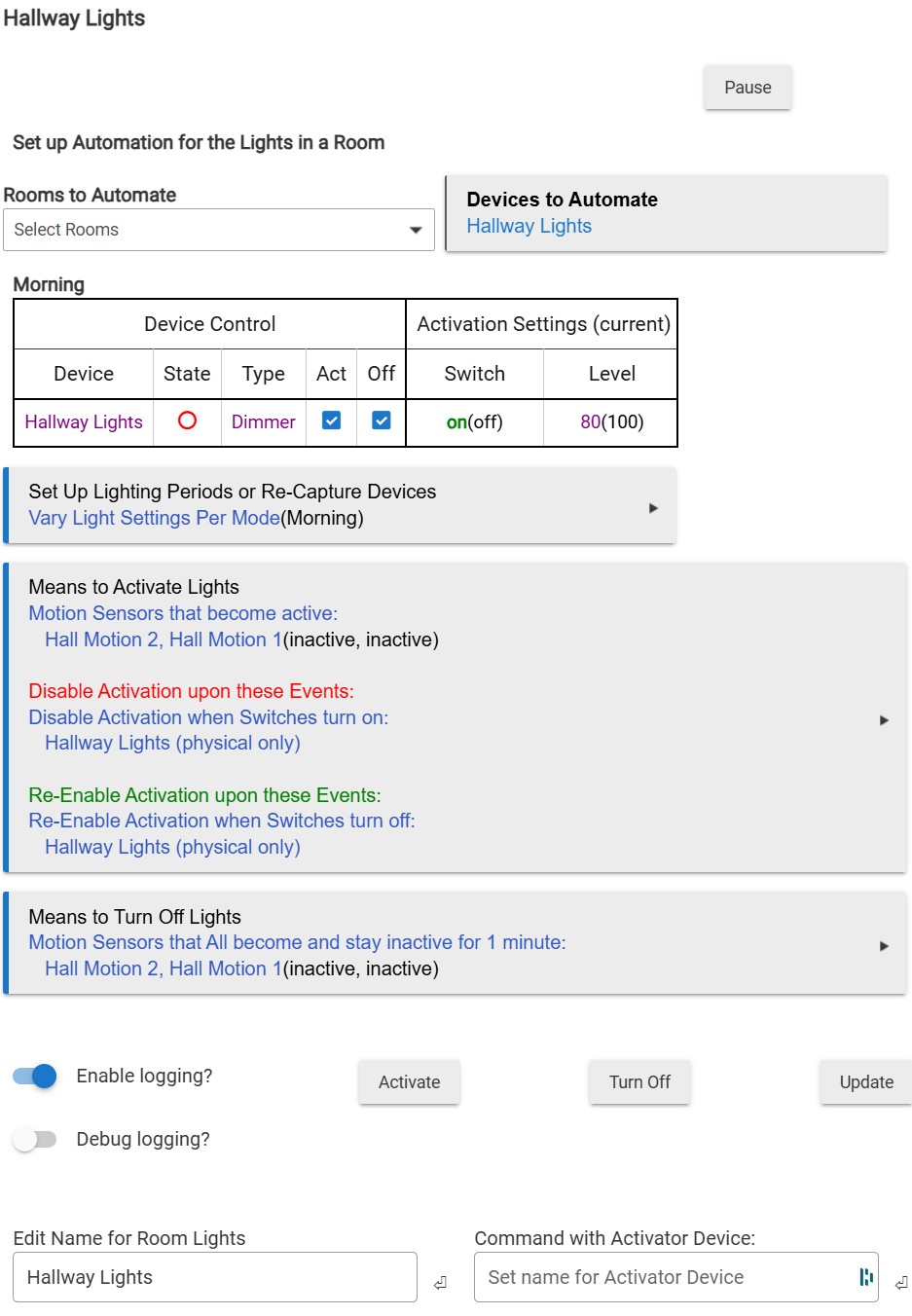Click the Dimmer type link in table
This screenshot has width=912, height=1316.
point(263,421)
